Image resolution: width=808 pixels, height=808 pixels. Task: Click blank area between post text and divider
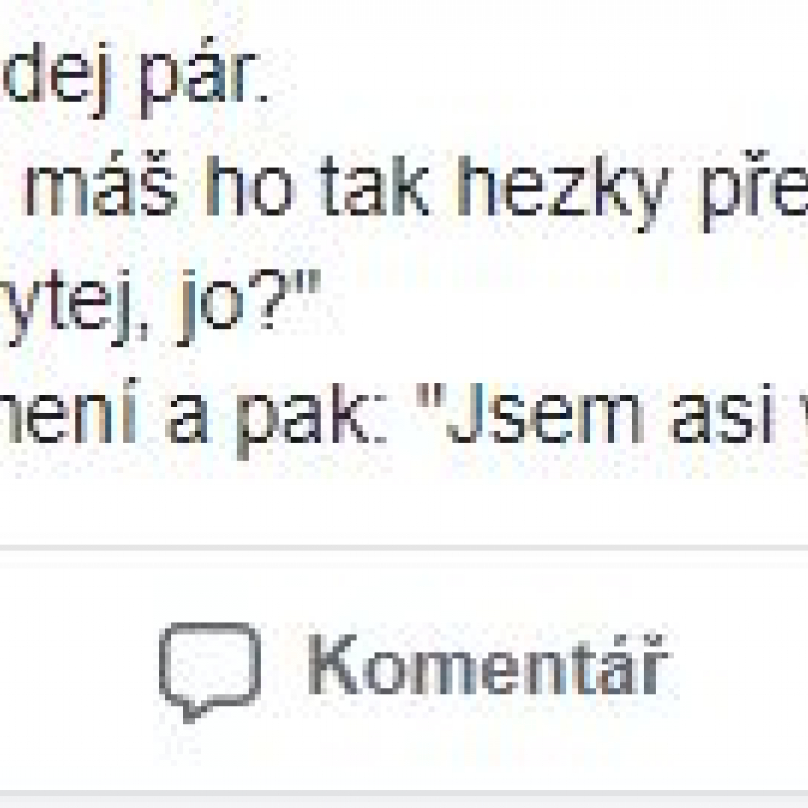click(x=404, y=502)
